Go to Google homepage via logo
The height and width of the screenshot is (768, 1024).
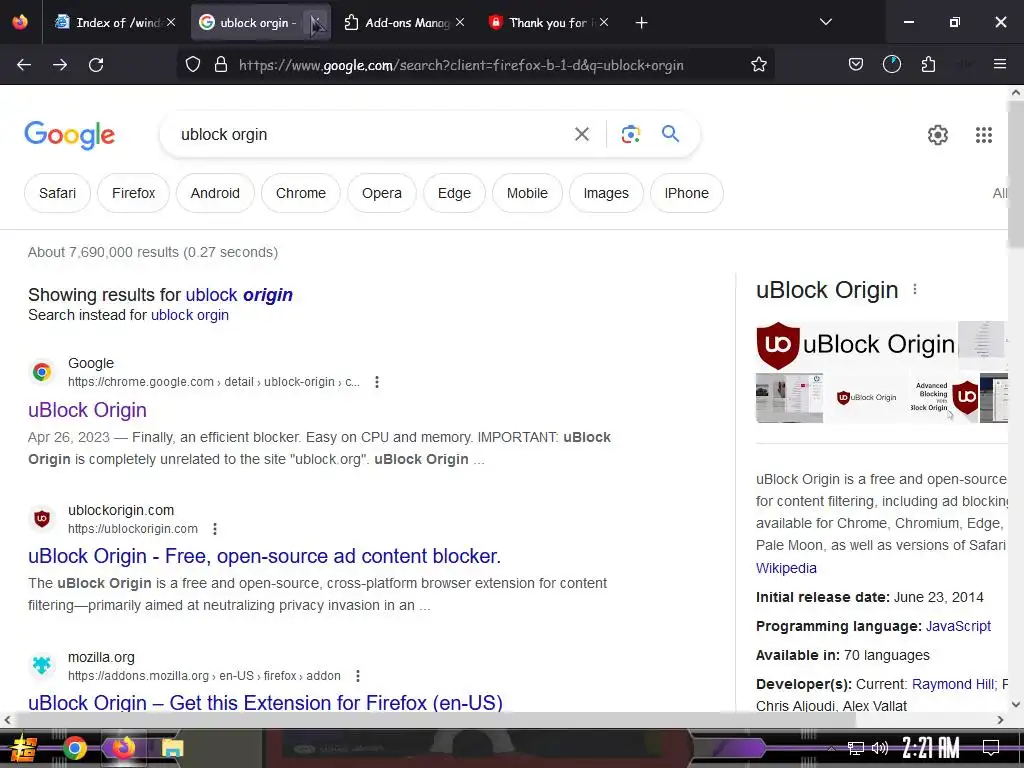coord(69,135)
